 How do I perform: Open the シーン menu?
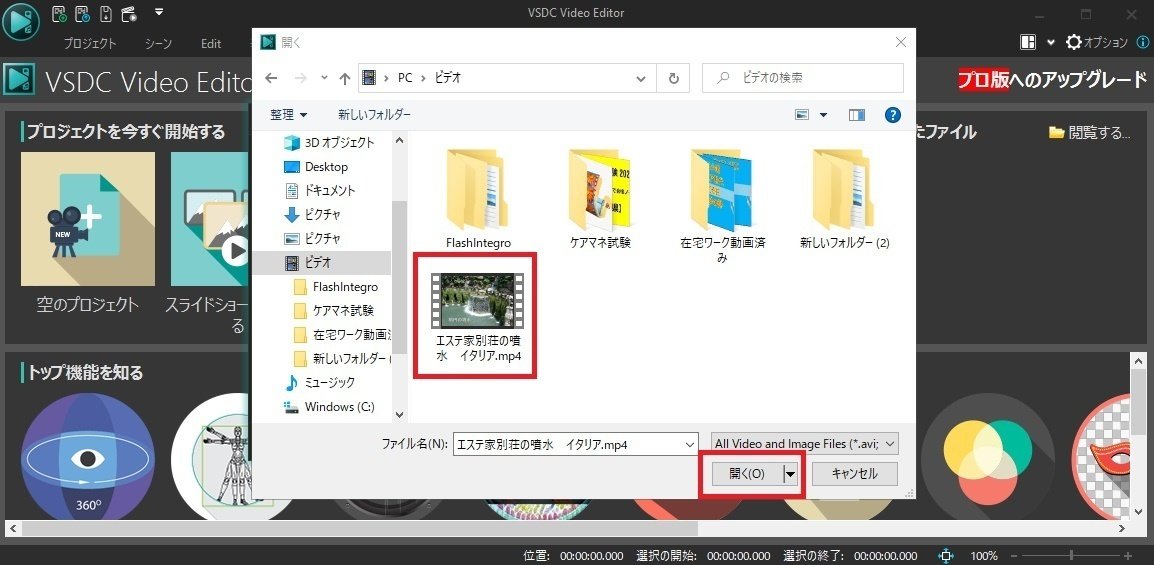pyautogui.click(x=158, y=43)
